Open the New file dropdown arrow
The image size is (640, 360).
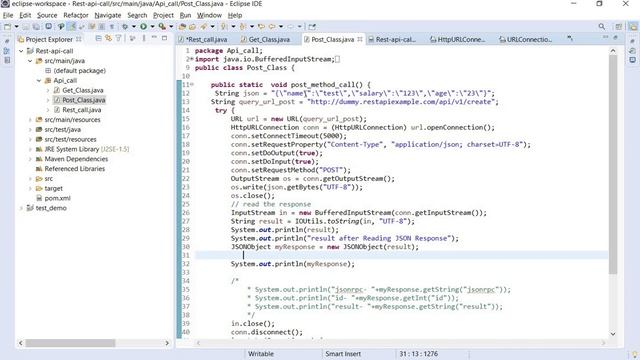(16, 27)
